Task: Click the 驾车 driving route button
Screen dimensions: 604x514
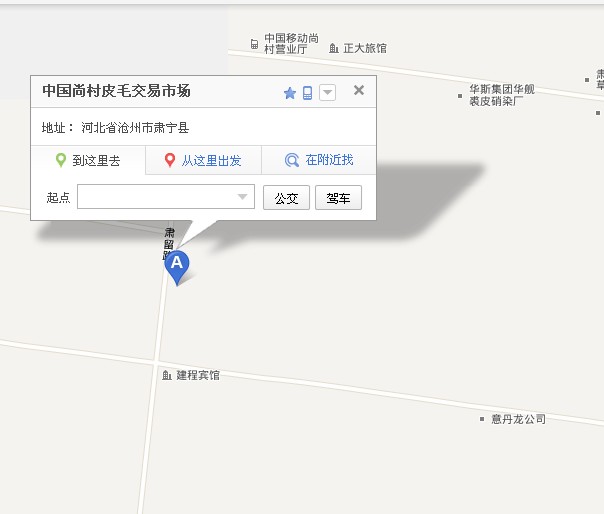Action: point(338,198)
